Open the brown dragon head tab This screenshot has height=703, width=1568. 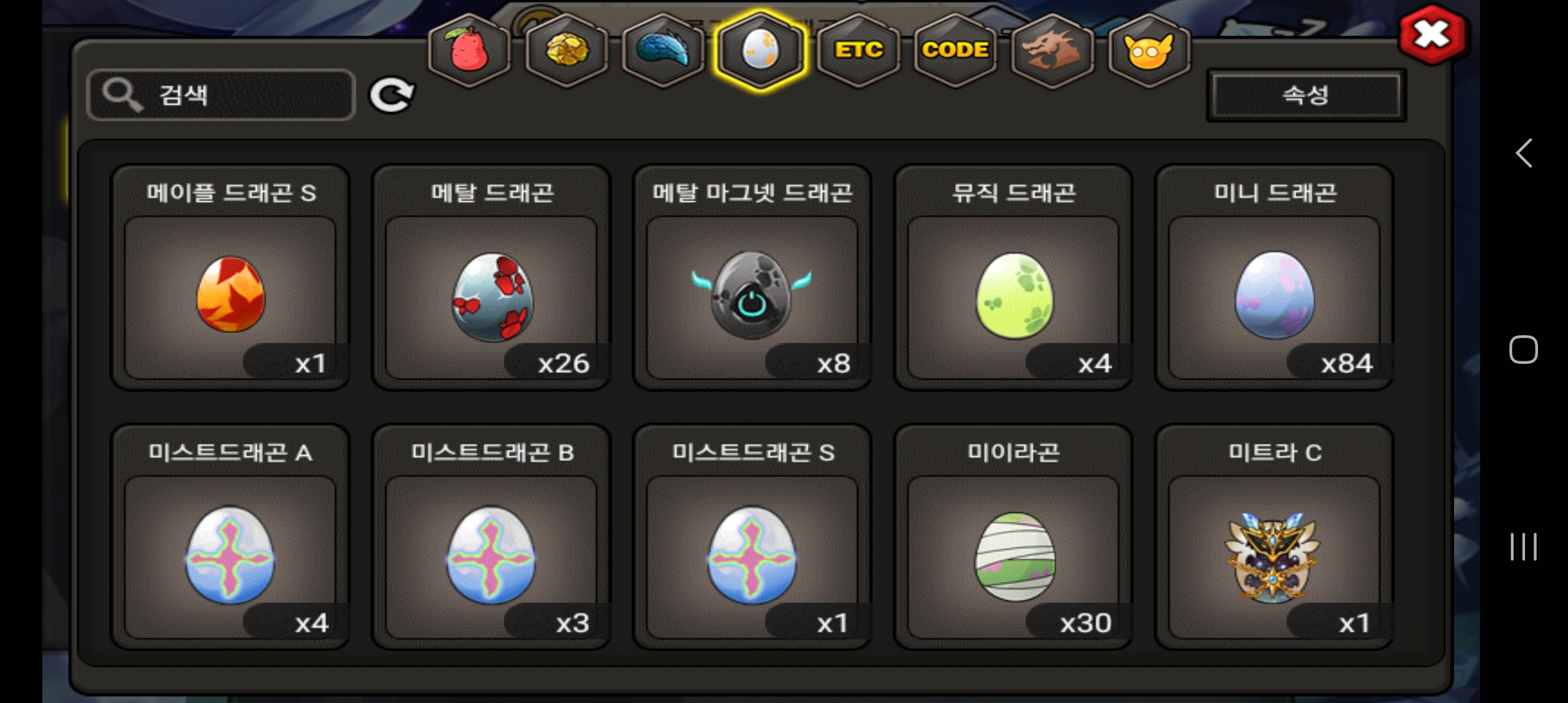(x=1052, y=49)
